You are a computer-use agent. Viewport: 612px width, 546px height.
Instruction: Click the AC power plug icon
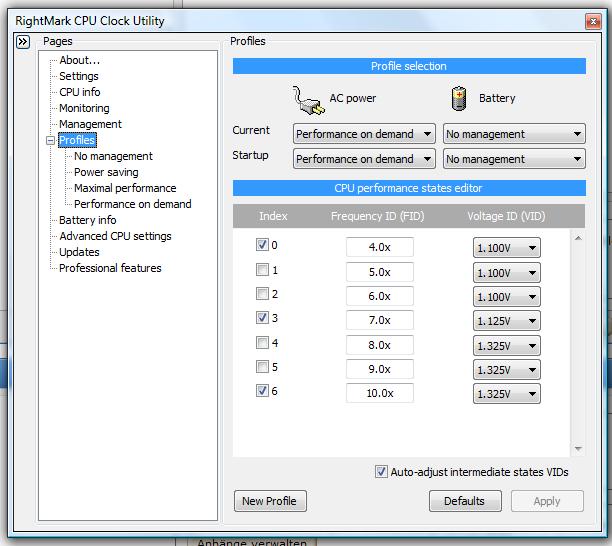tap(308, 100)
